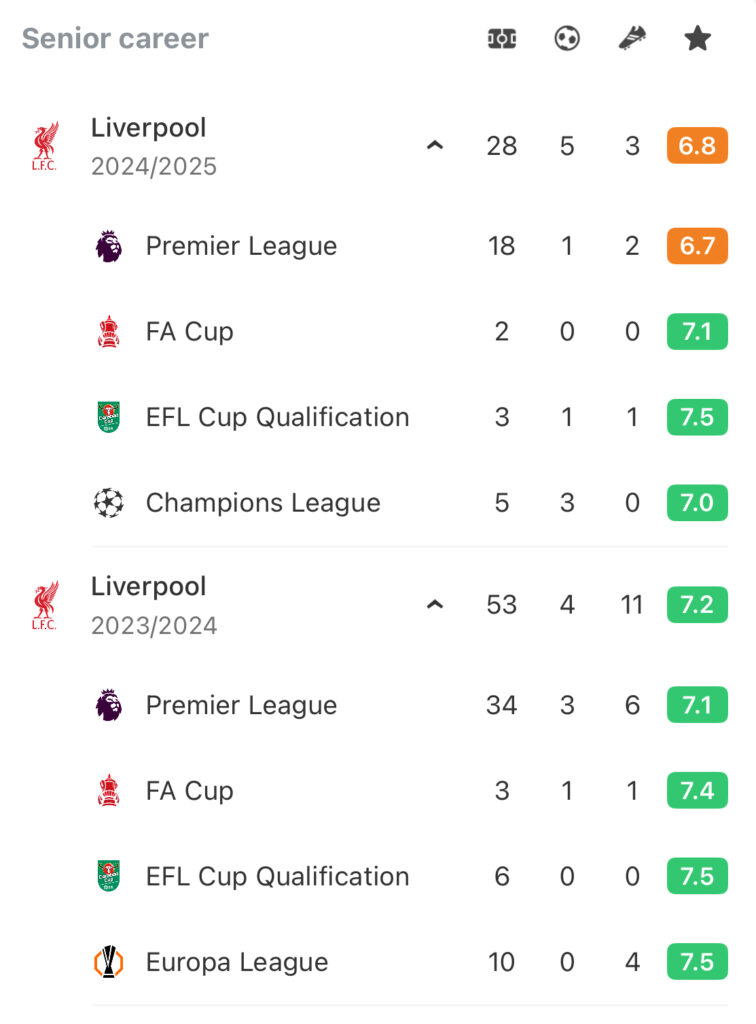
Task: Select the Champions League competition row
Action: point(410,503)
